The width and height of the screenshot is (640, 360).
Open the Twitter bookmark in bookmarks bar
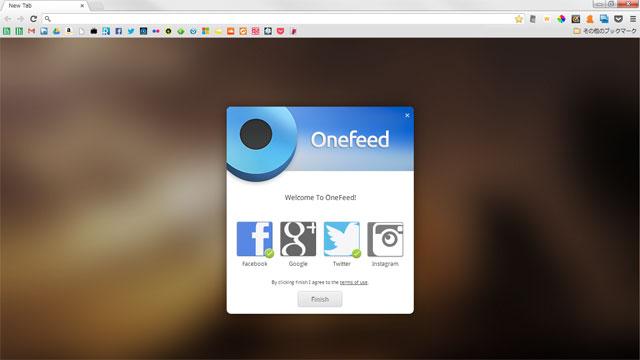131,31
